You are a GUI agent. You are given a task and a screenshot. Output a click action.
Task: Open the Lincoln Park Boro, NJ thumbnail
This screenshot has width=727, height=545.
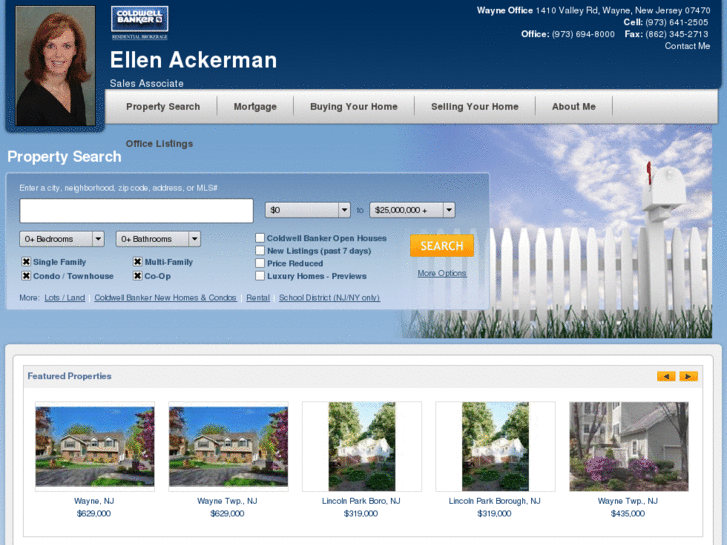[x=362, y=446]
